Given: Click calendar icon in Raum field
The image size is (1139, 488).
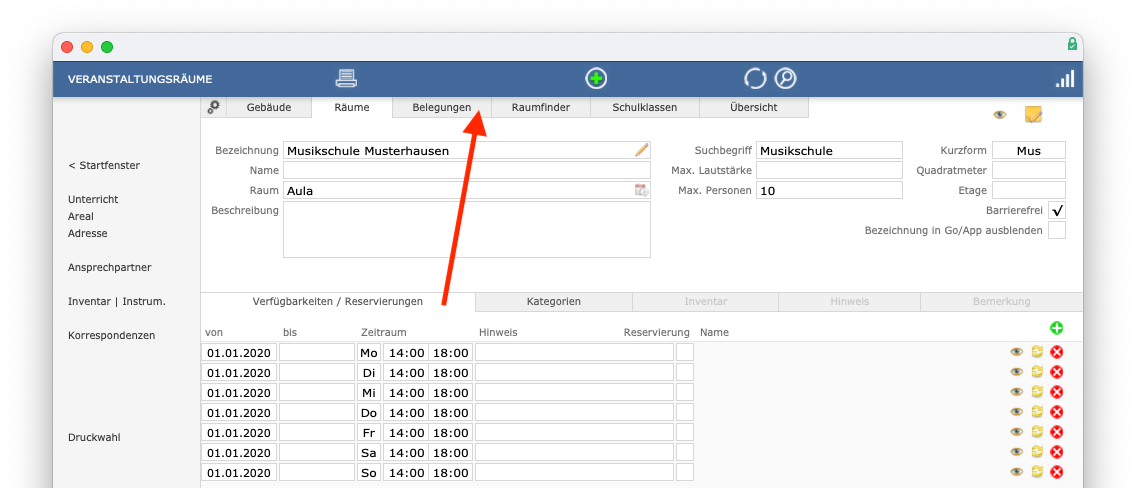Looking at the screenshot, I should [x=641, y=190].
